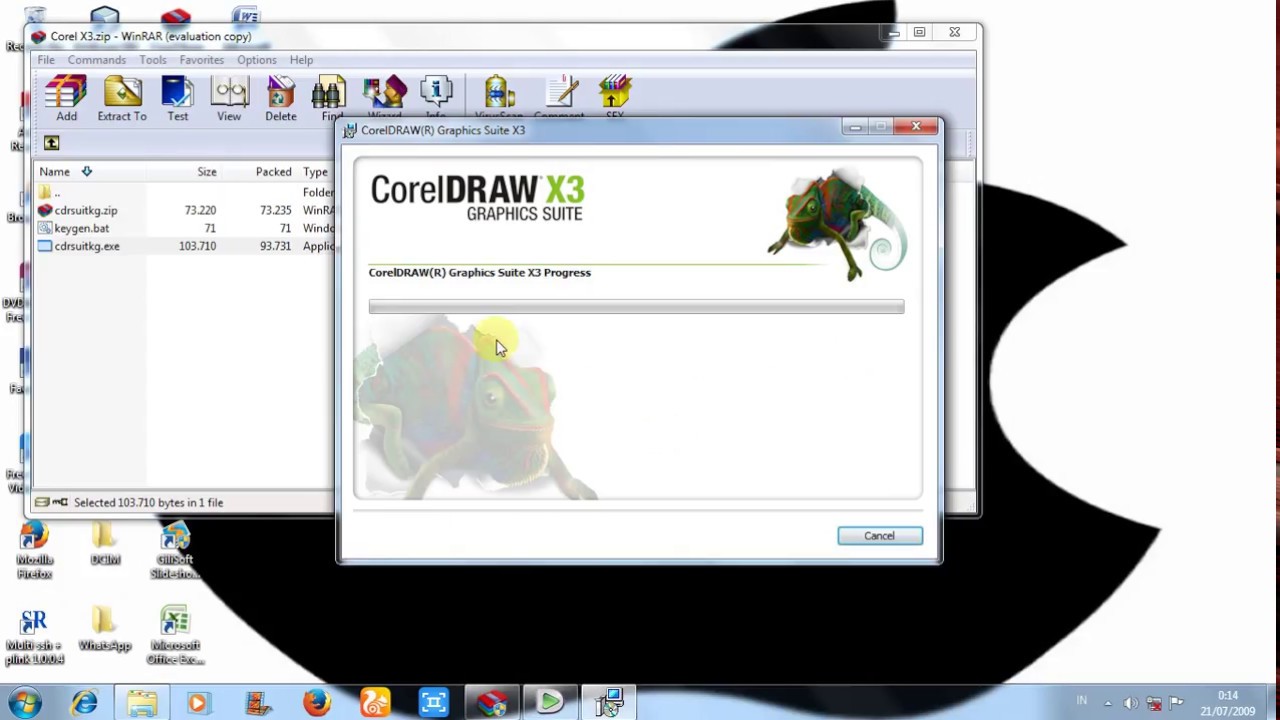Open WinRAR Tools menu

tap(153, 60)
